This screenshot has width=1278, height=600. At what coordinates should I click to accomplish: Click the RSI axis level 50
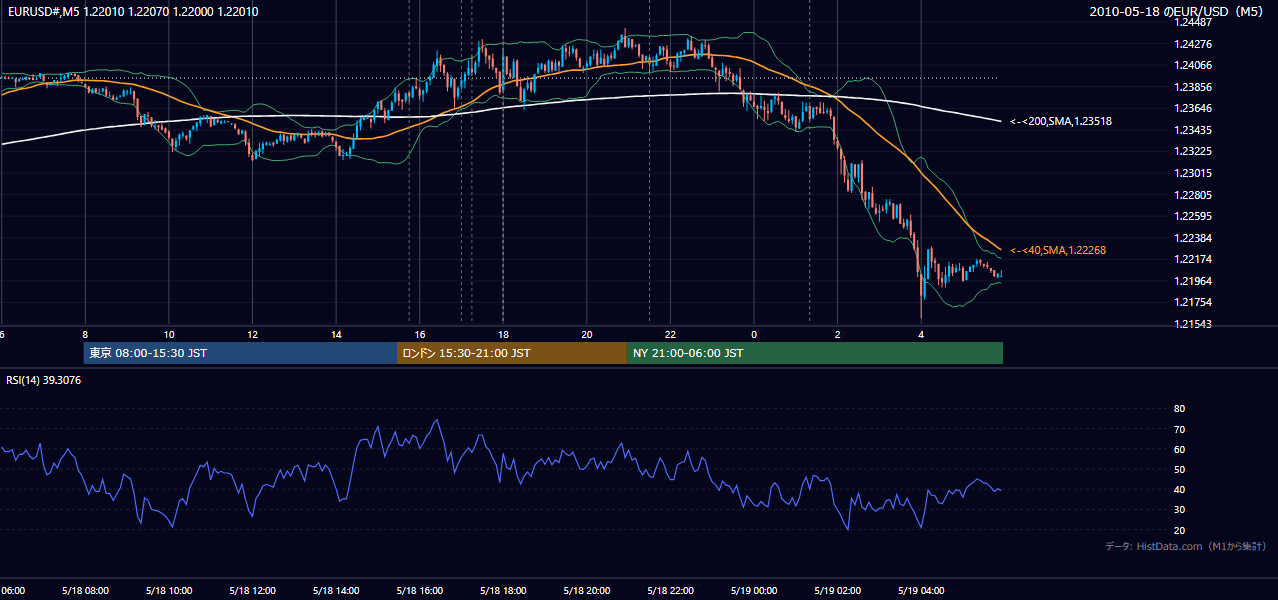[x=1180, y=469]
